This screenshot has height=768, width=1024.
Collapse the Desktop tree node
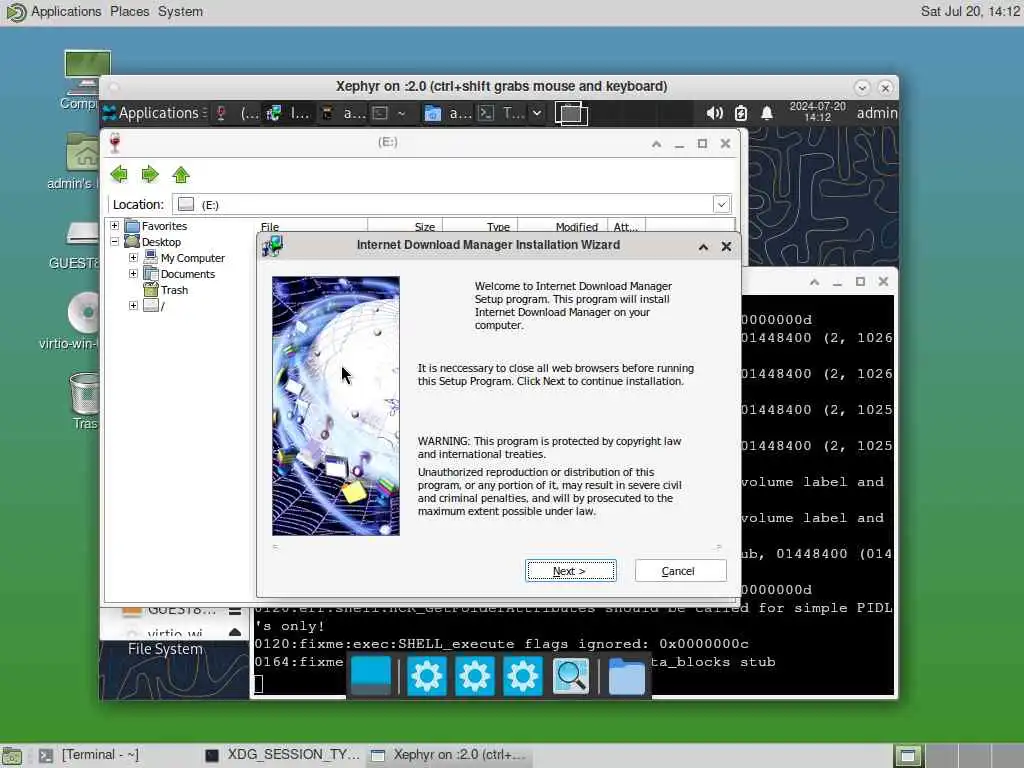point(115,242)
